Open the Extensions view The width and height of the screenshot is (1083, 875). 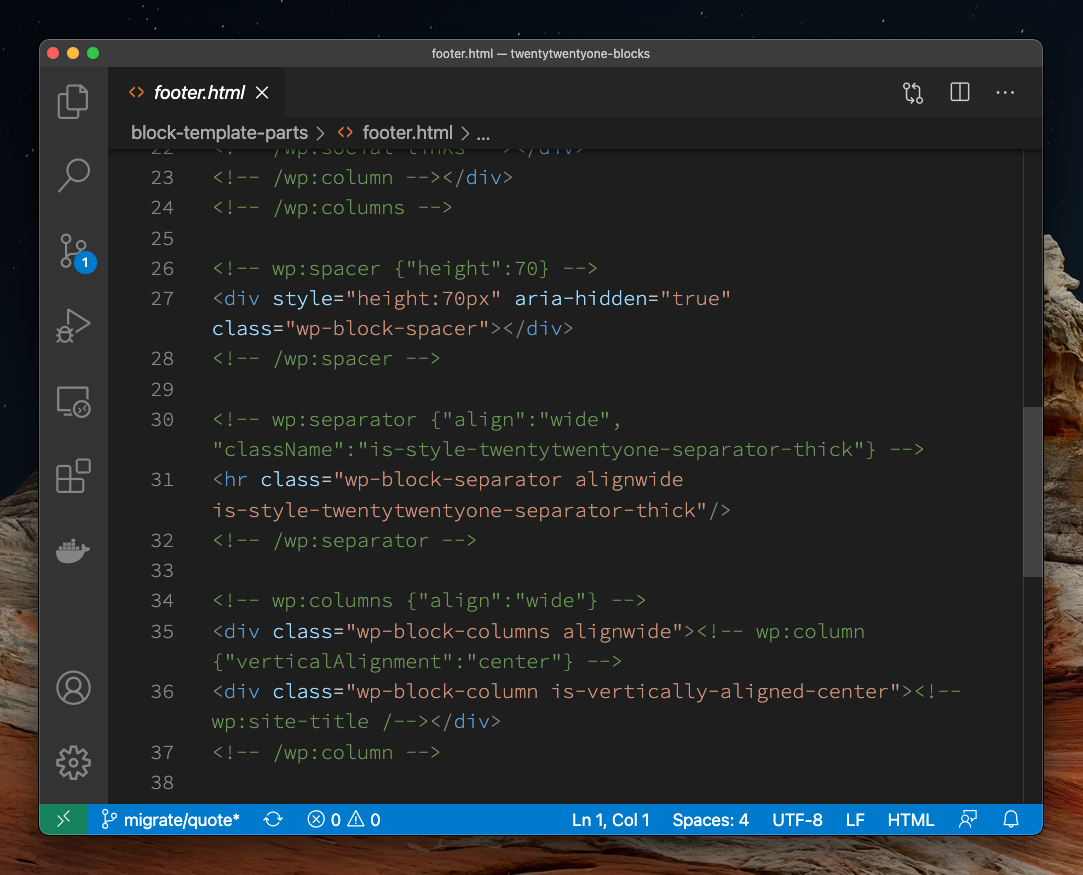tap(73, 476)
